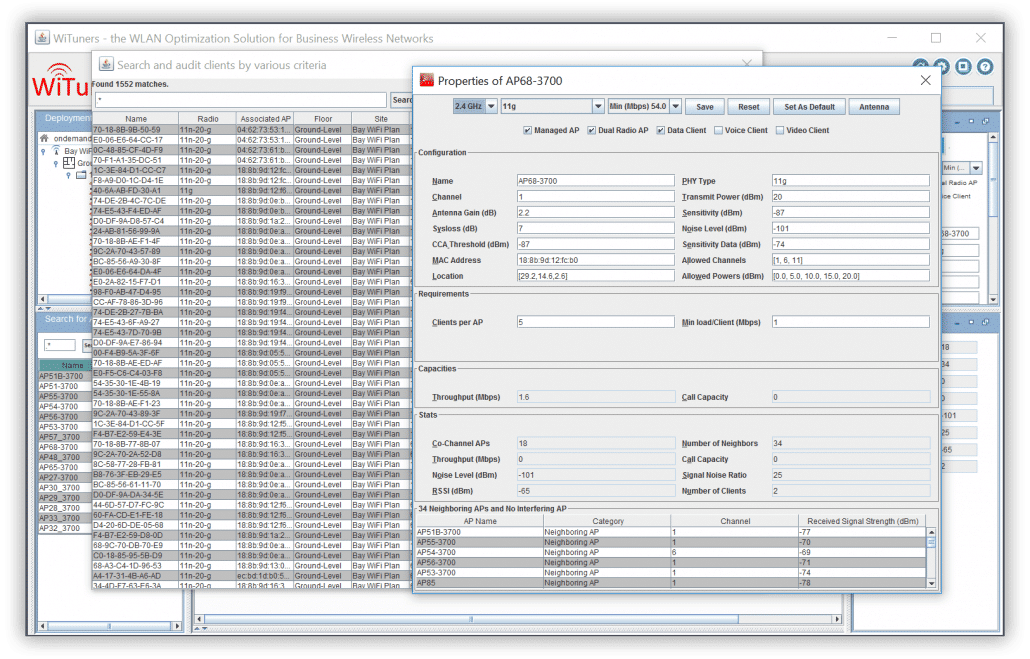Click the square stop icon in main toolbar
Image resolution: width=1030 pixels, height=659 pixels.
coord(963,66)
